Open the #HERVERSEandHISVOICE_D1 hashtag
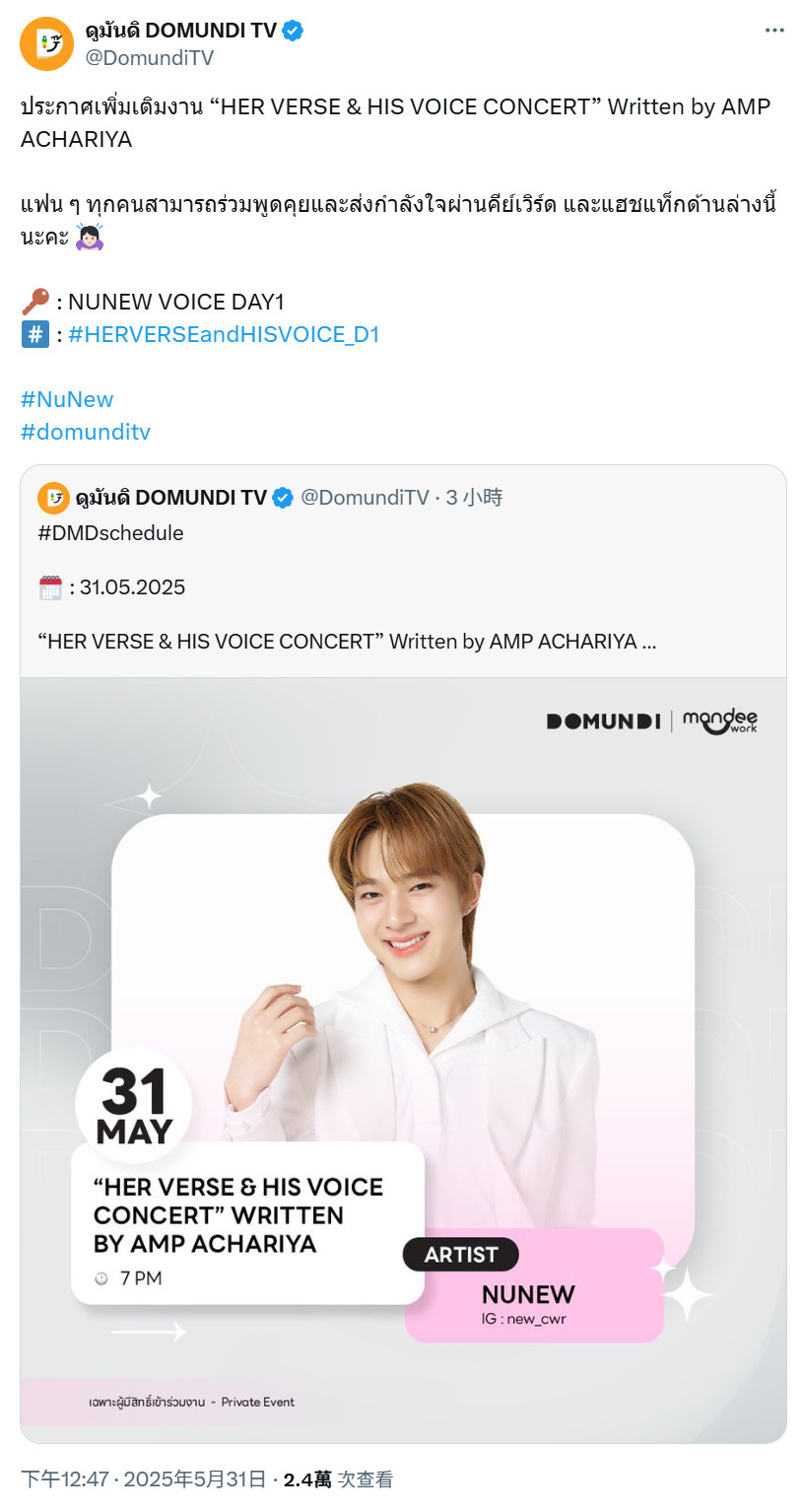This screenshot has width=801, height=1512. pos(224,334)
